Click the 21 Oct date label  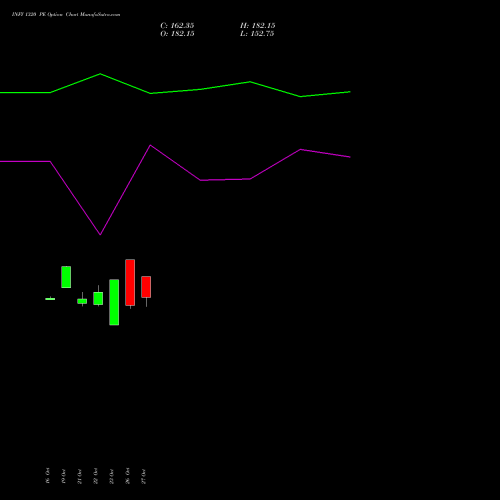coord(80,476)
